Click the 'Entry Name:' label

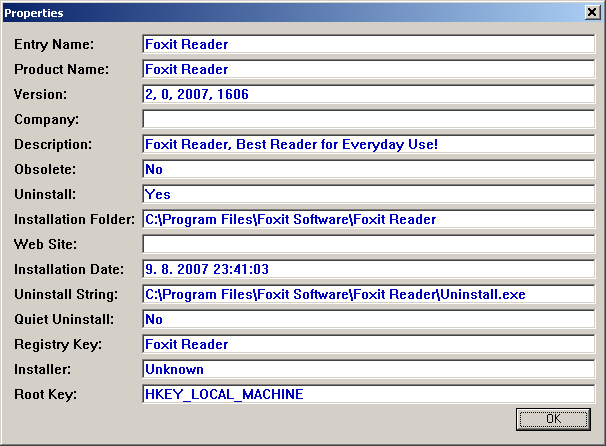[54, 44]
